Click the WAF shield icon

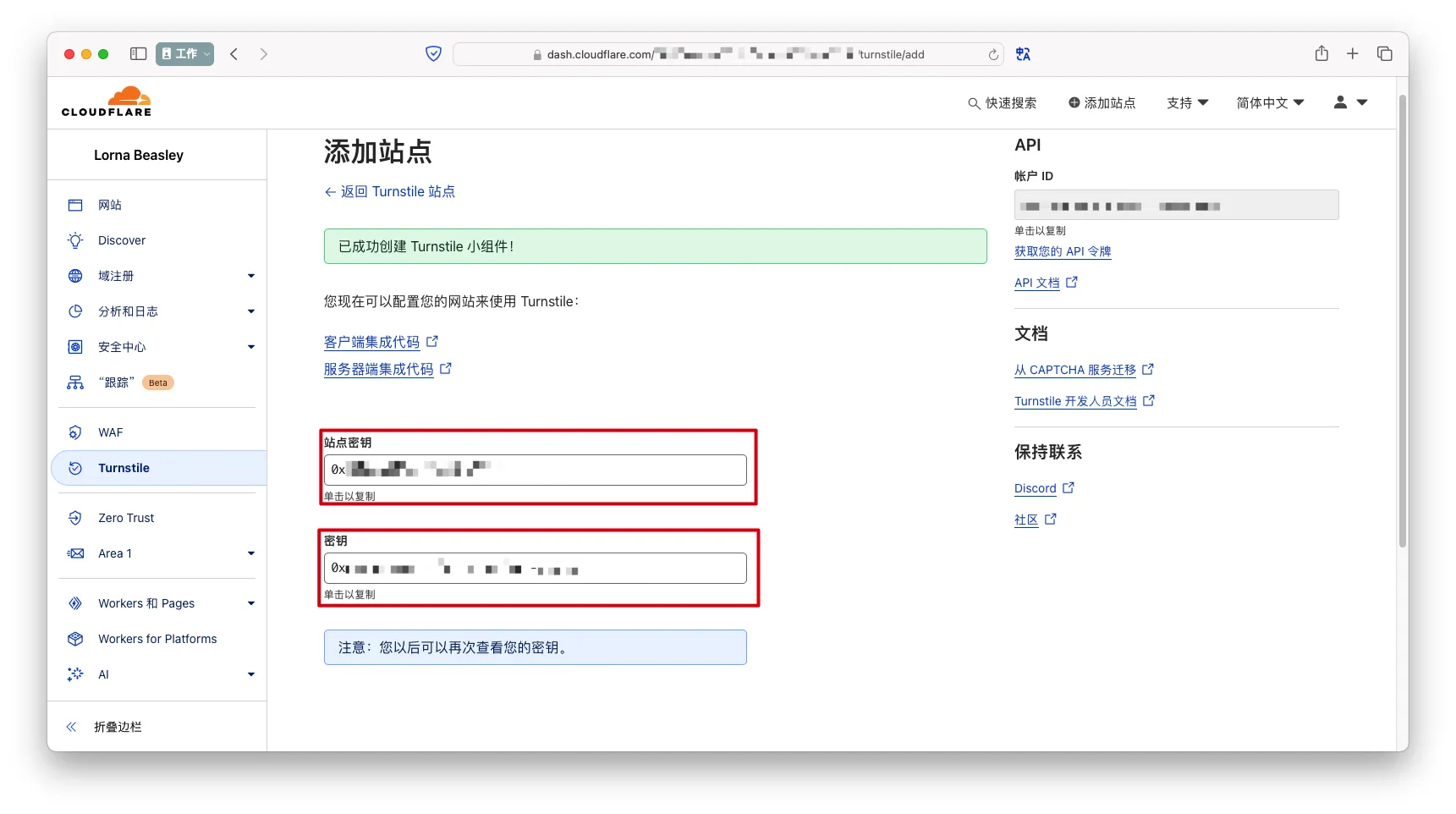click(75, 432)
